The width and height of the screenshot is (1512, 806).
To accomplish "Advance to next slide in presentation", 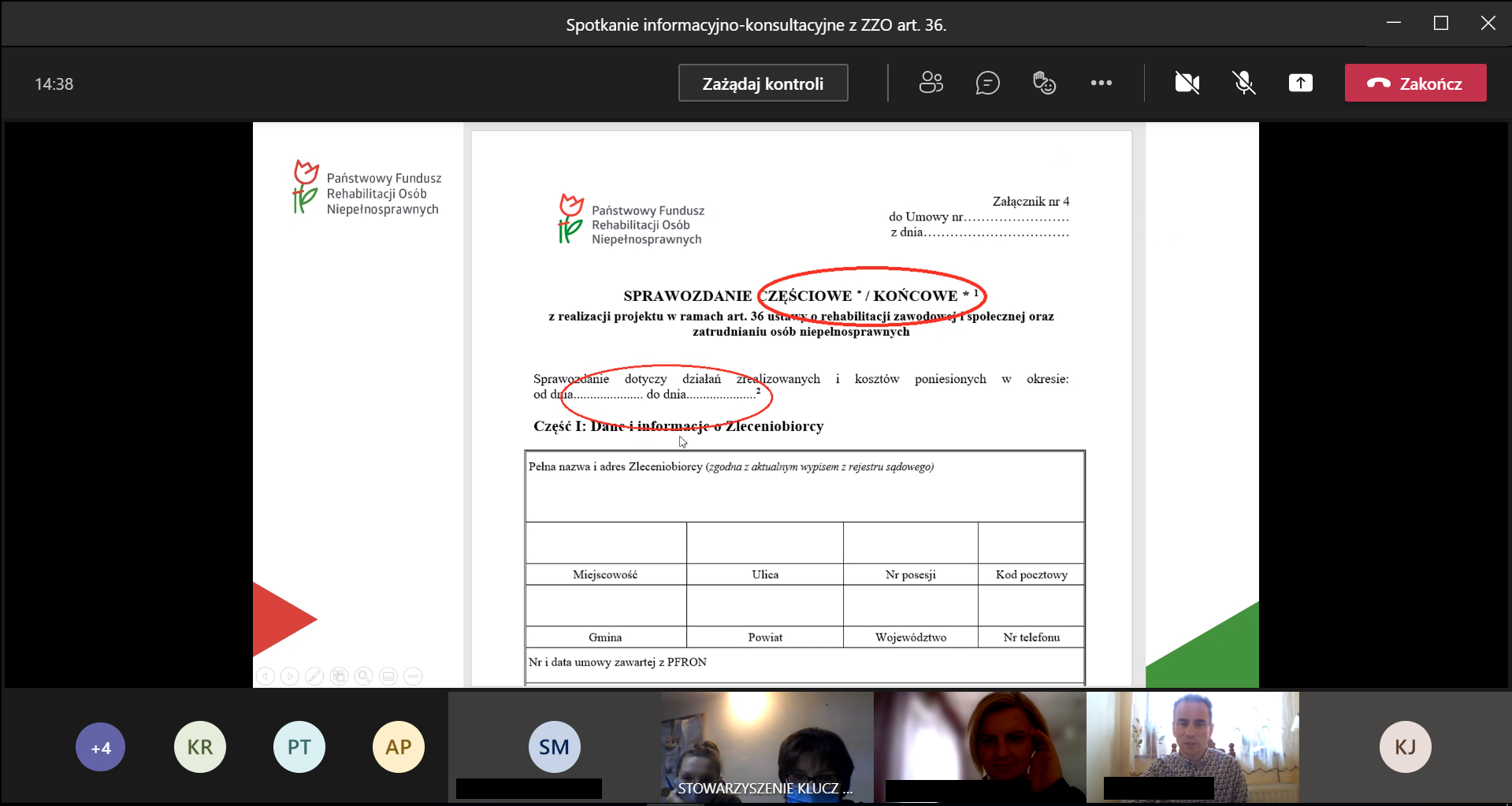I will (x=290, y=676).
